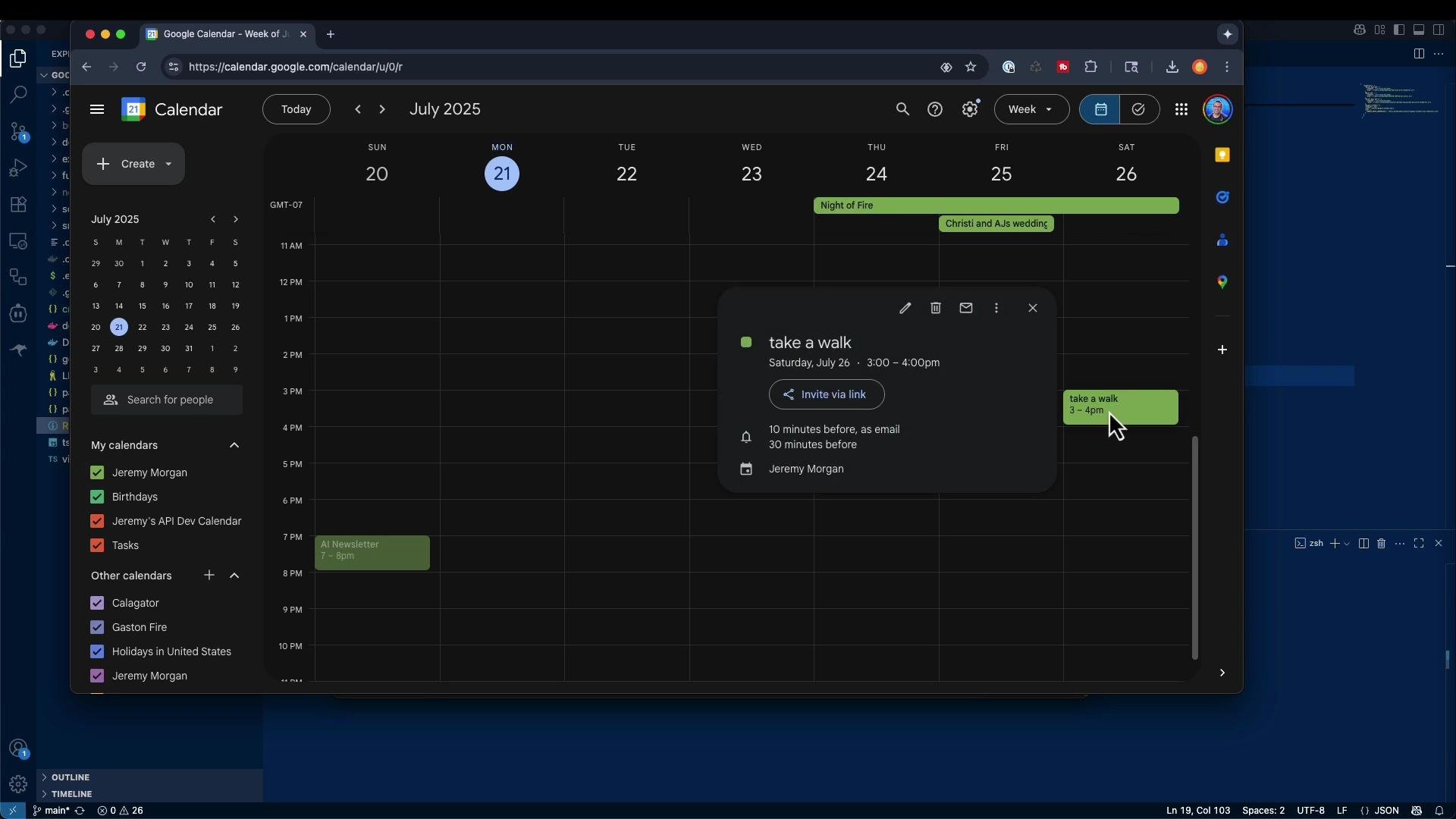Screen dimensions: 1456x819
Task: Expand TIMELINE section in VS Code
Action: pyautogui.click(x=149, y=794)
